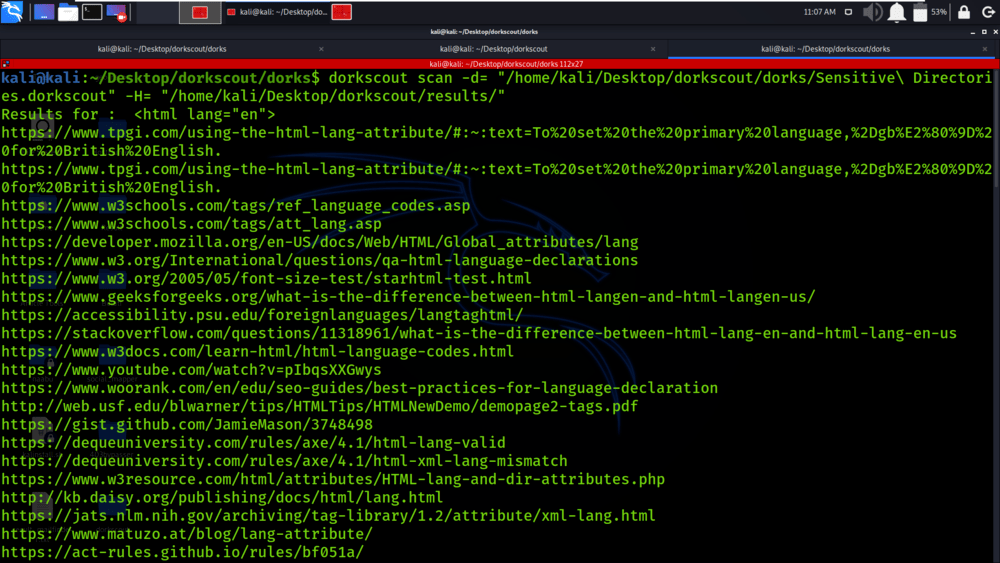
Task: Minimize the terminal window
Action: pyautogui.click(x=973, y=32)
